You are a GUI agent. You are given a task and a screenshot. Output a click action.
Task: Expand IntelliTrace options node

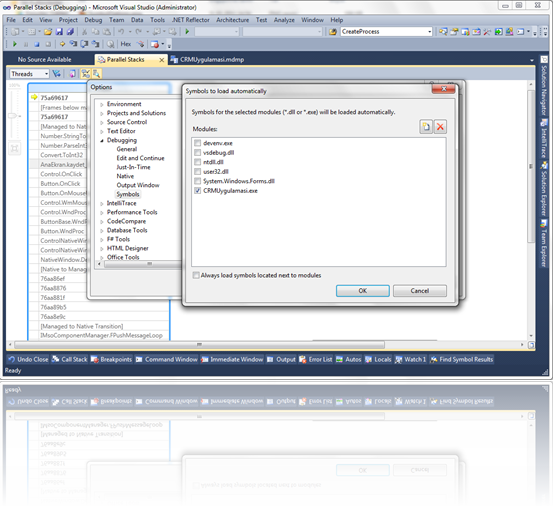pos(102,203)
